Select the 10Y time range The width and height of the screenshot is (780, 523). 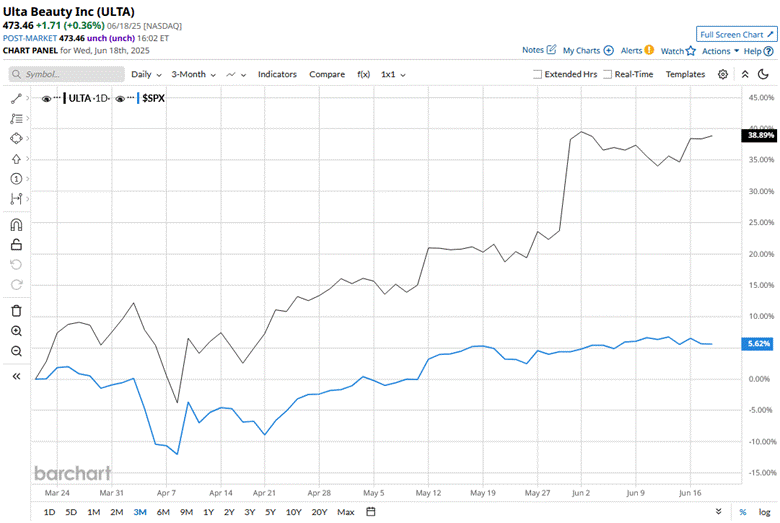293,512
